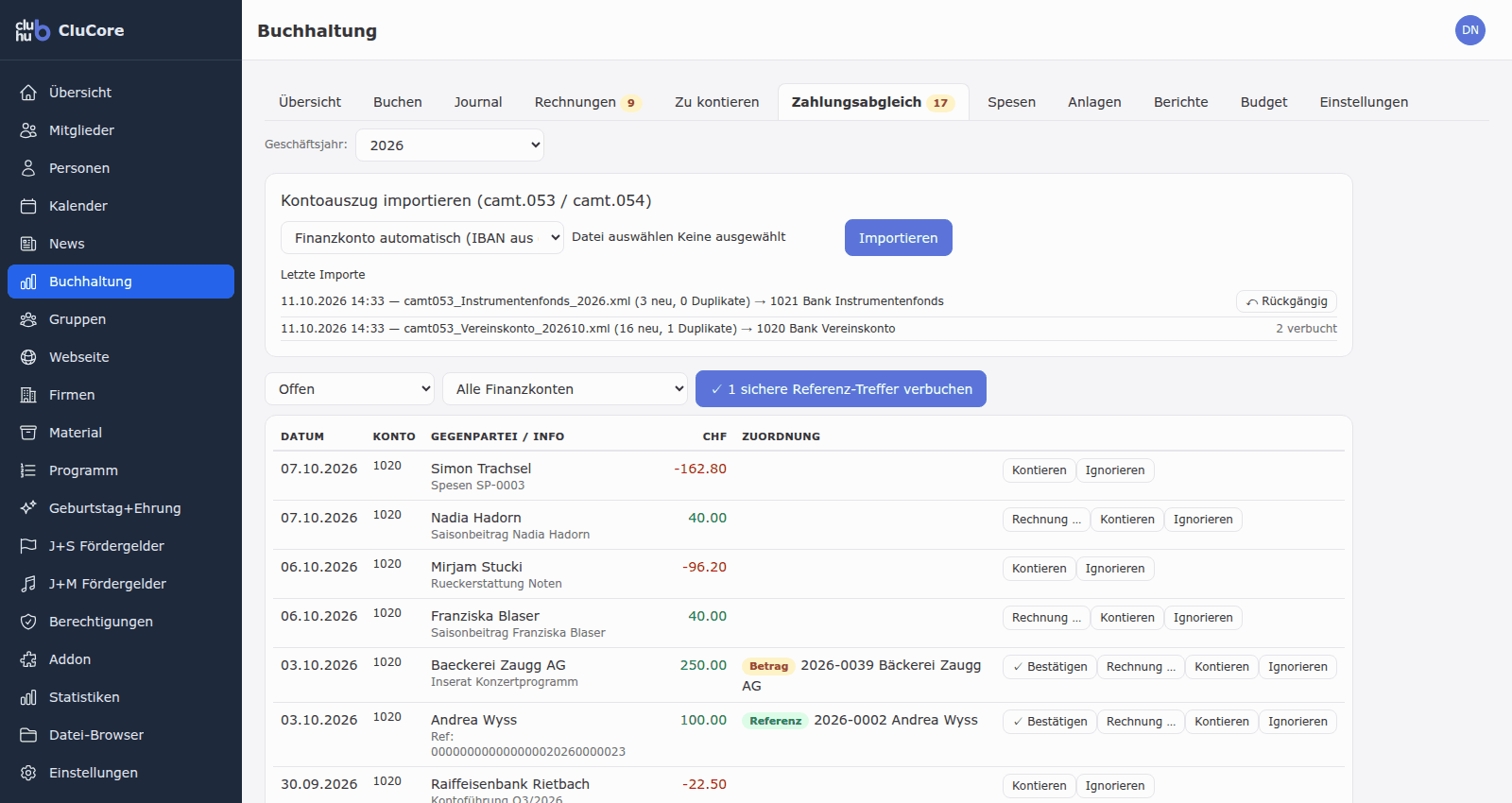Click sichere Referenz-Treffer verbuchen button
1512x803 pixels.
841,389
